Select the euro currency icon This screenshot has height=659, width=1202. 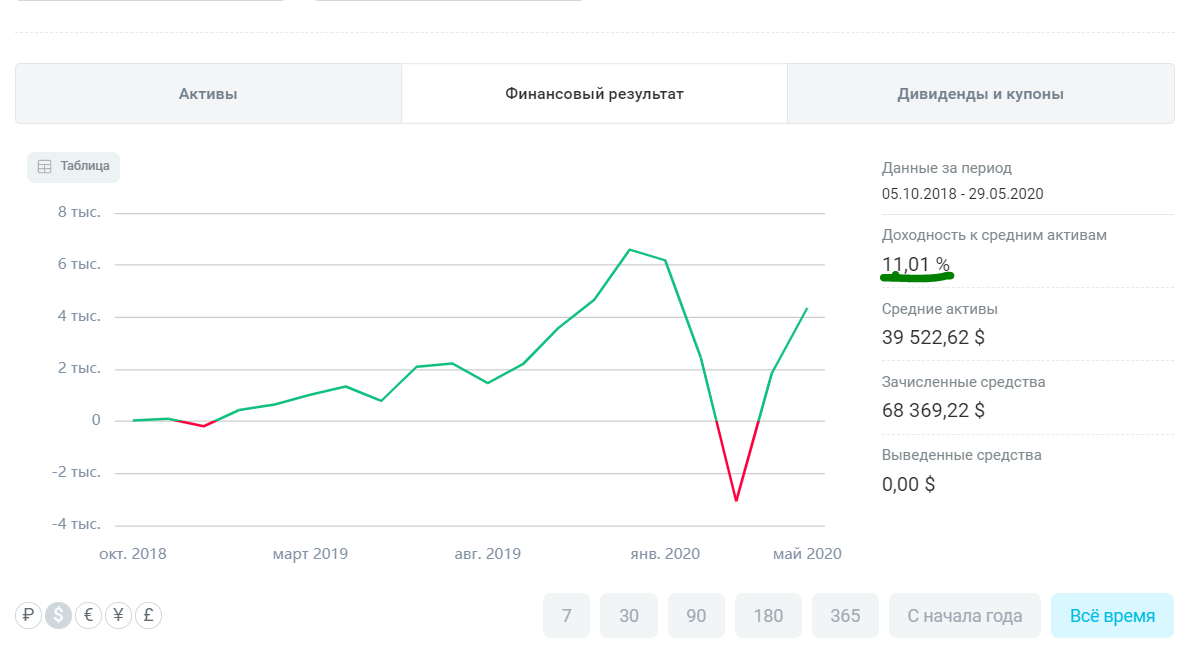tap(88, 616)
